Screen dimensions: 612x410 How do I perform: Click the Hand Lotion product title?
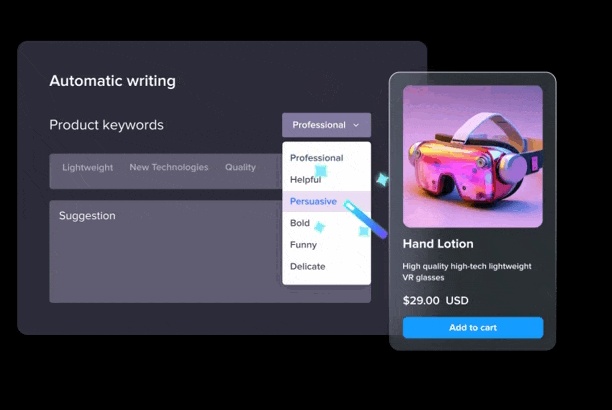(x=438, y=244)
